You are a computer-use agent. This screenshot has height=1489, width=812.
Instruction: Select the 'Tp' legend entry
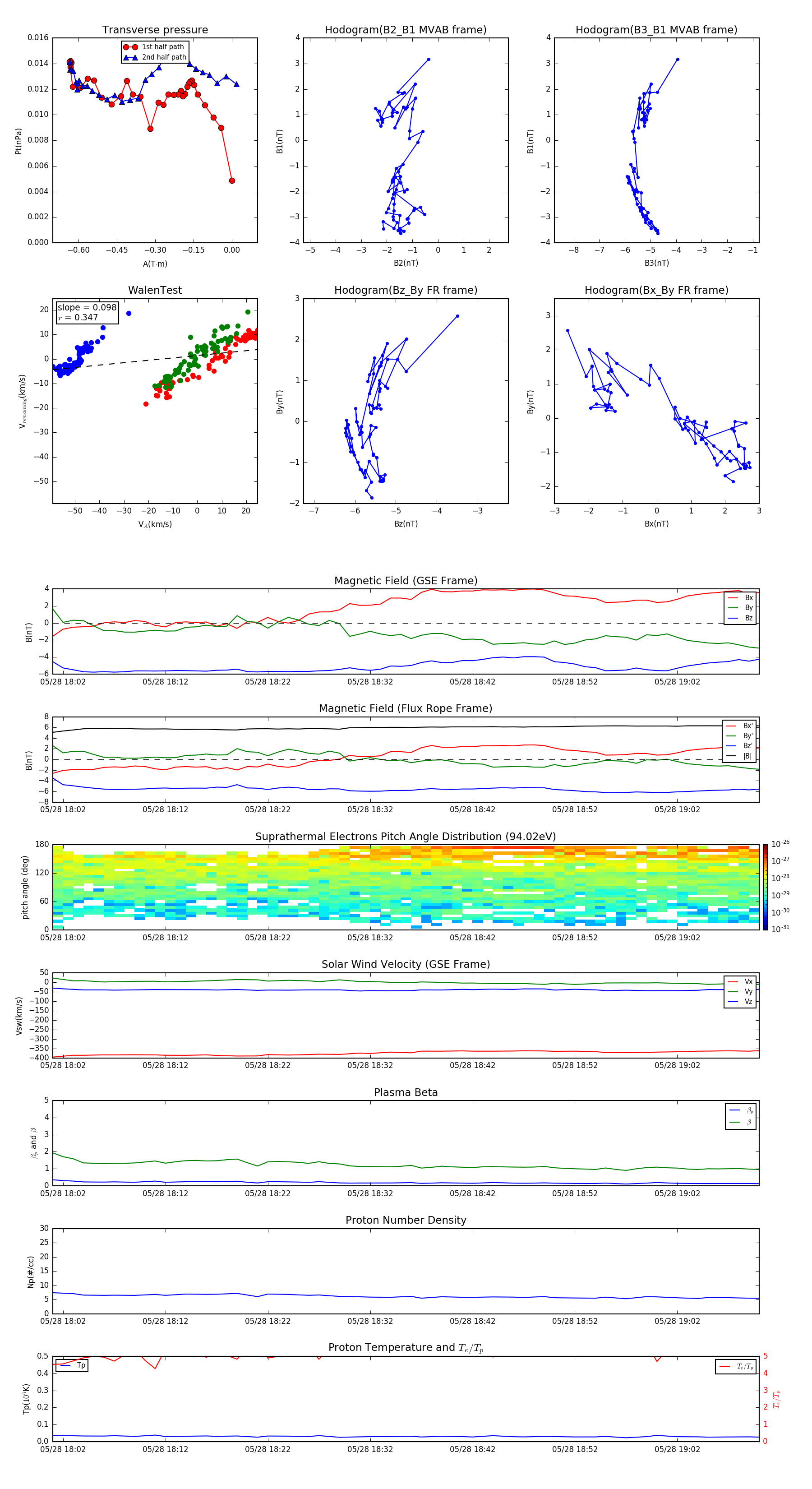73,1365
